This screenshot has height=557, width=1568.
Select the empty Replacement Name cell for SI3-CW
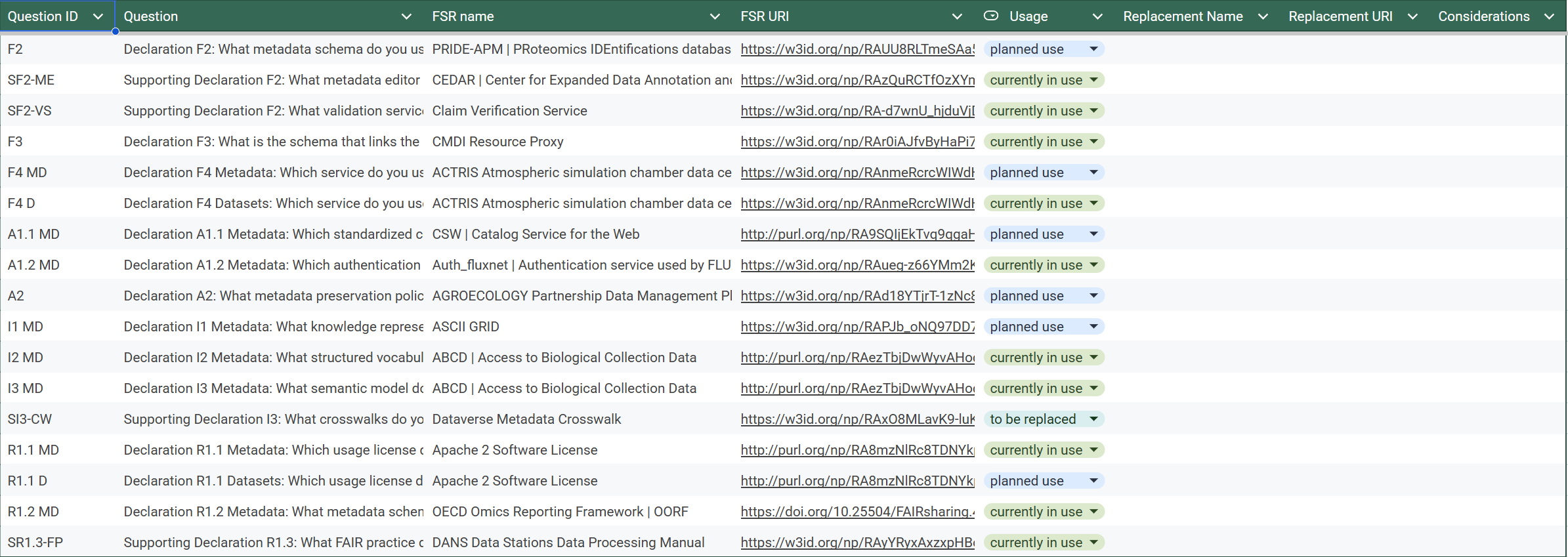(1197, 419)
